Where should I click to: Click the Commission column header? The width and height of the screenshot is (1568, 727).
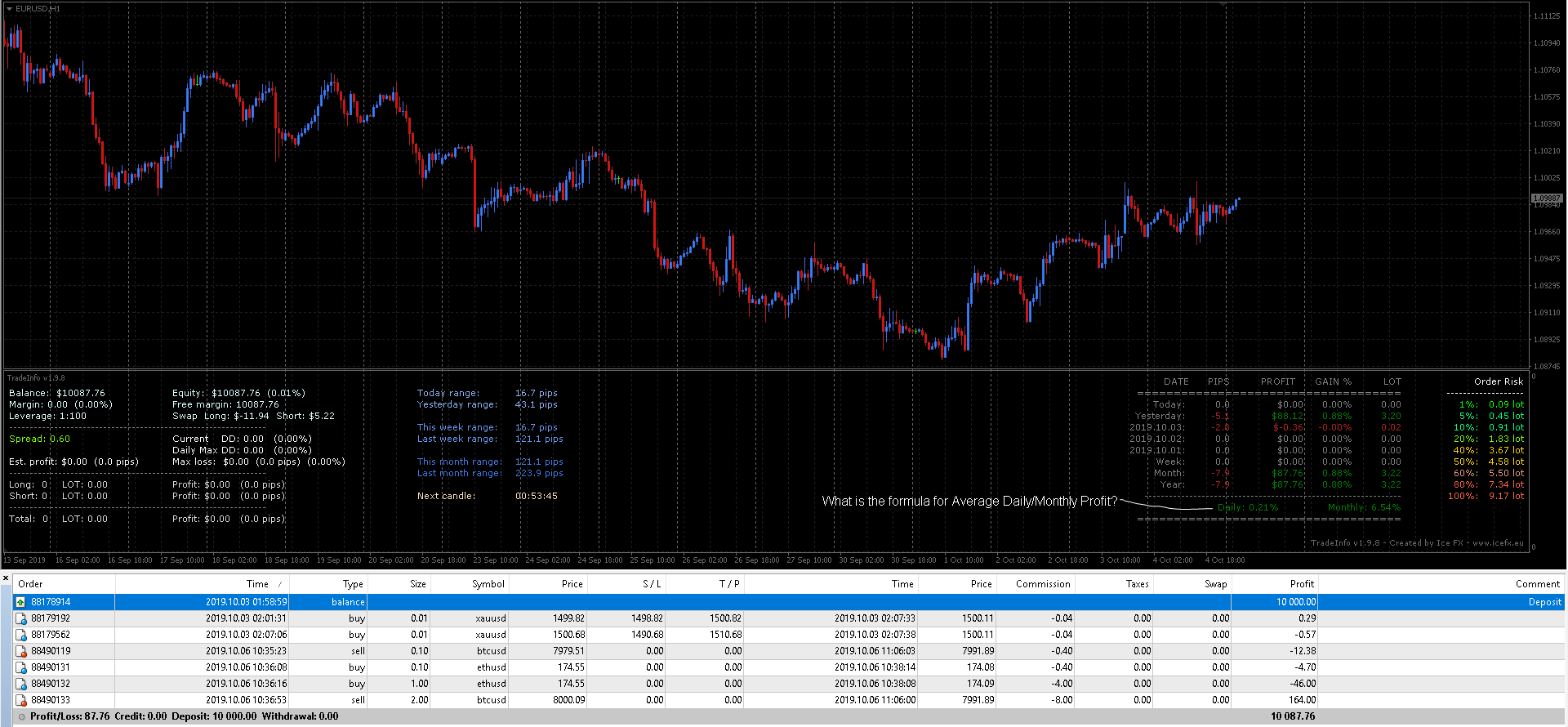(1042, 584)
